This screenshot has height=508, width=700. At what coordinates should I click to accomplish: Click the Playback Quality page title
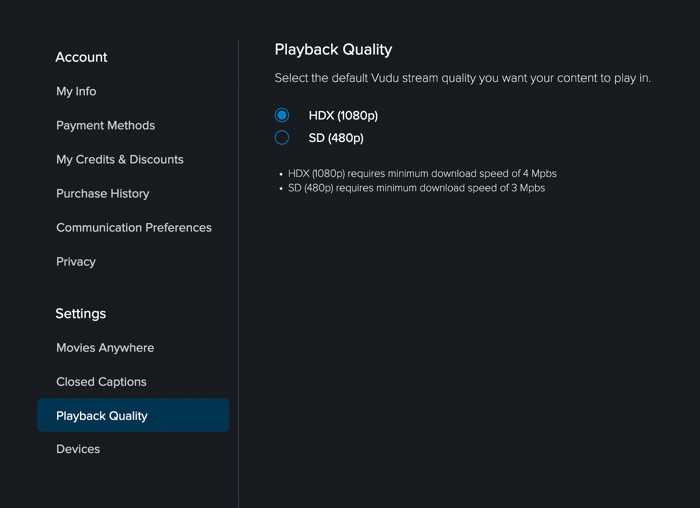[333, 49]
